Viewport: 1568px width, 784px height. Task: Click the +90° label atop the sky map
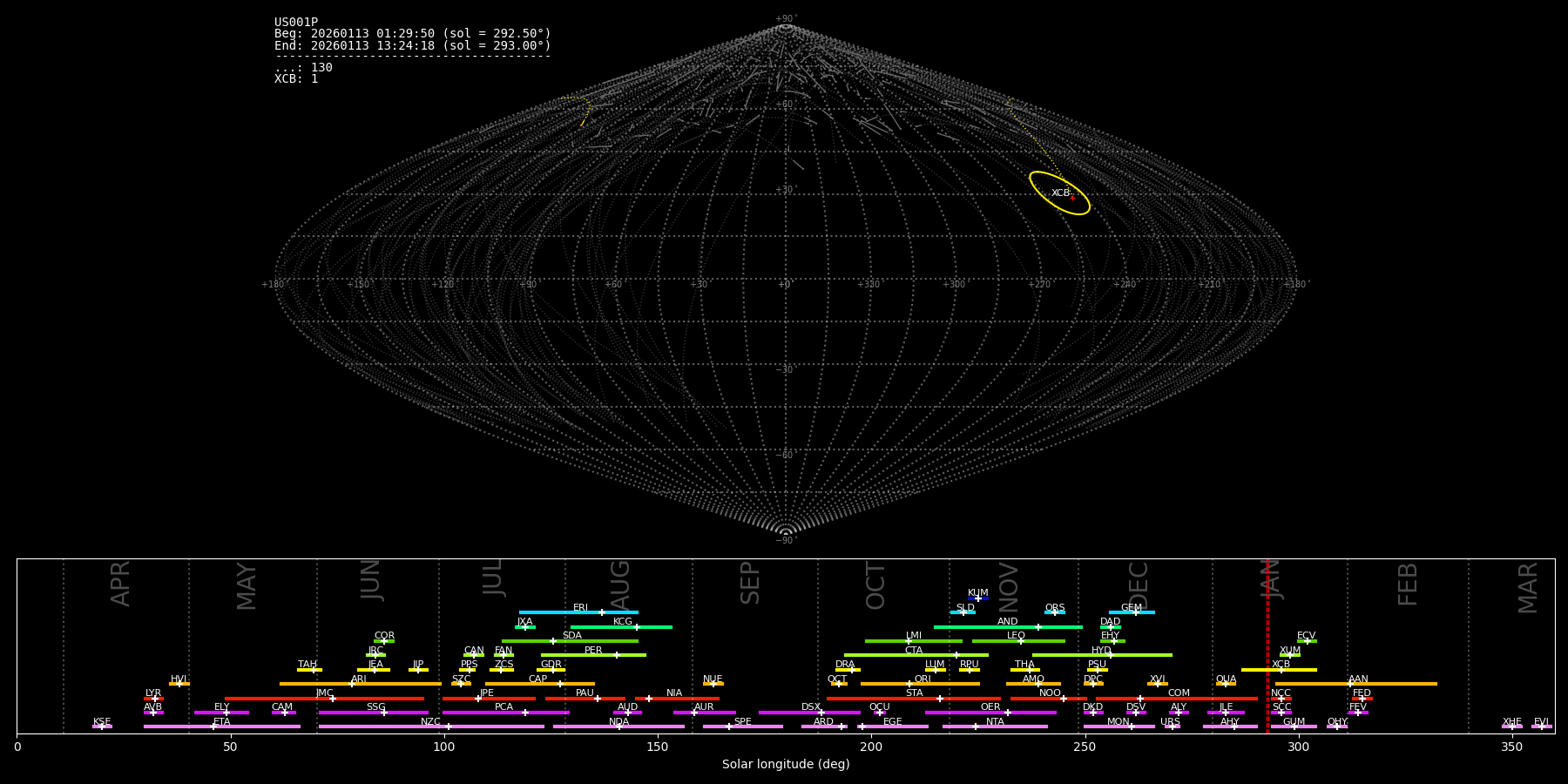(x=785, y=19)
